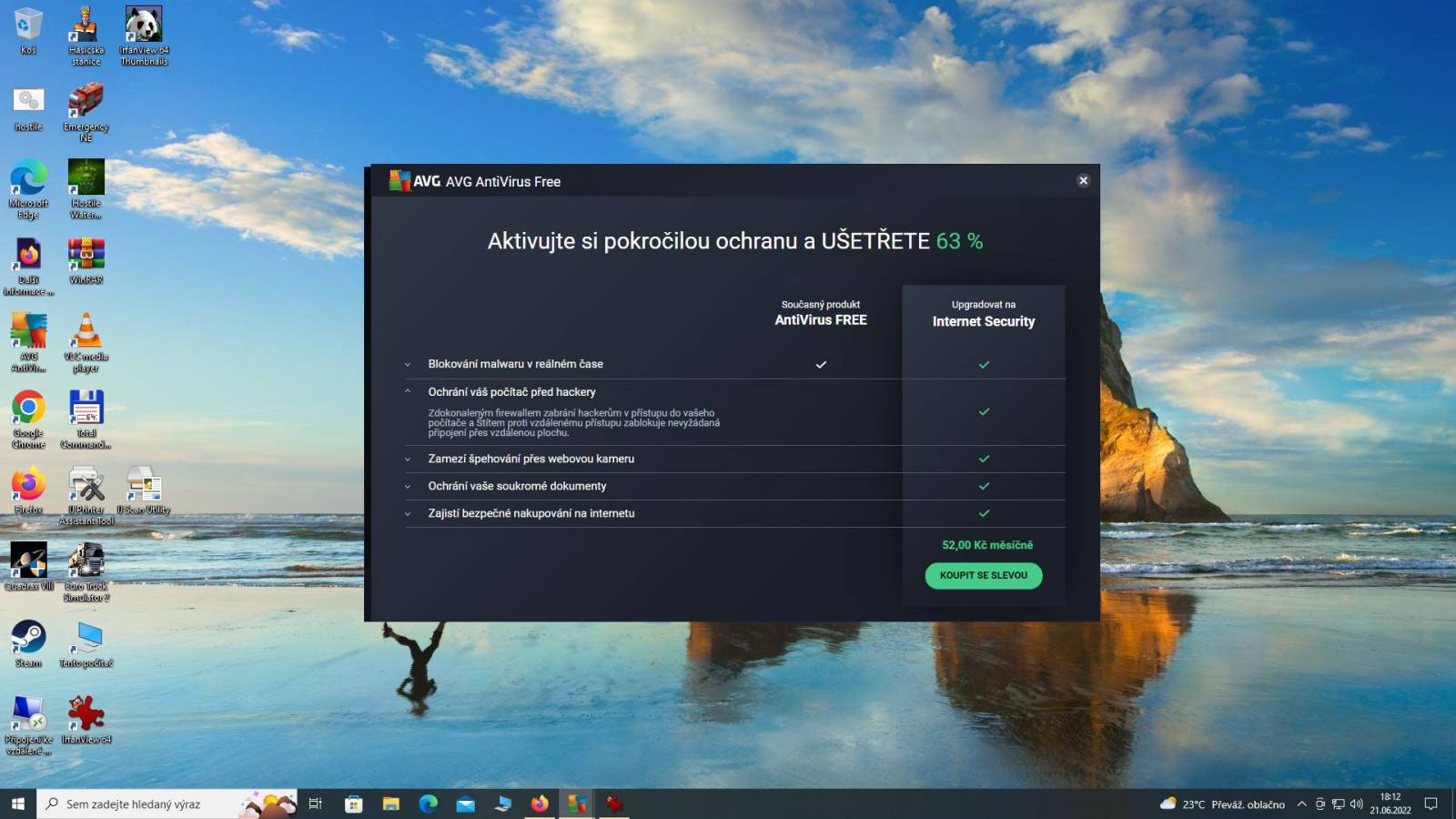Open network status tray icon
The width and height of the screenshot is (1456, 819).
pyautogui.click(x=1339, y=804)
